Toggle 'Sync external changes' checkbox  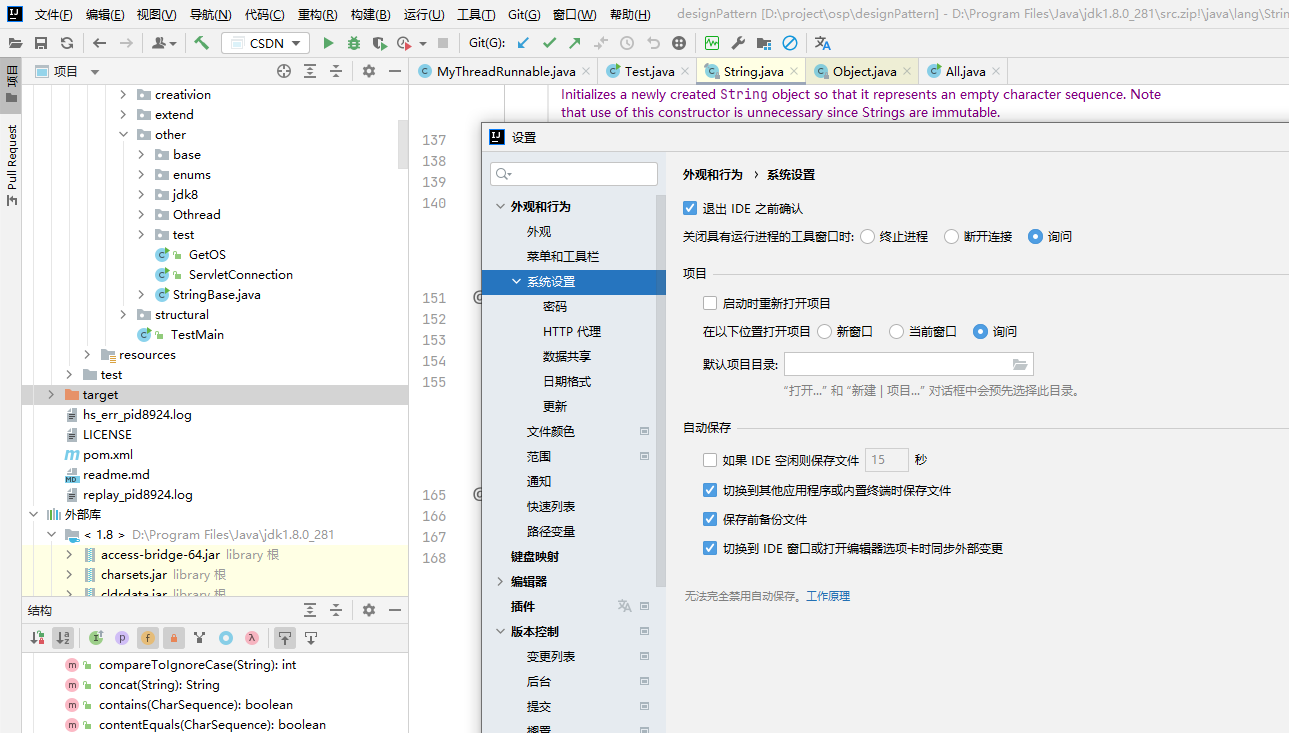point(710,548)
